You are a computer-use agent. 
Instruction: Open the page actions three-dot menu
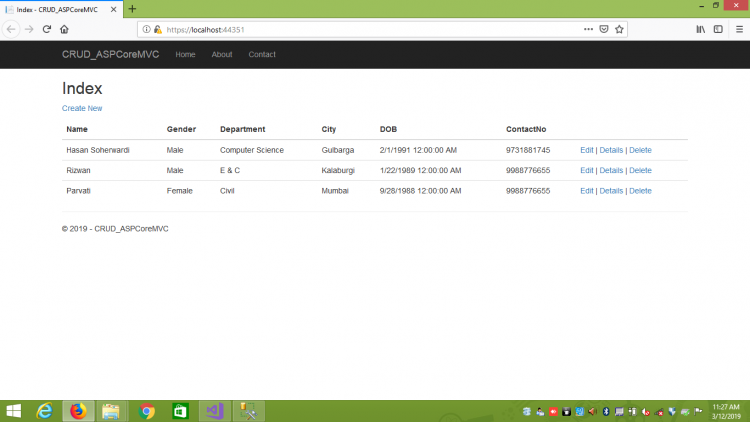click(587, 29)
